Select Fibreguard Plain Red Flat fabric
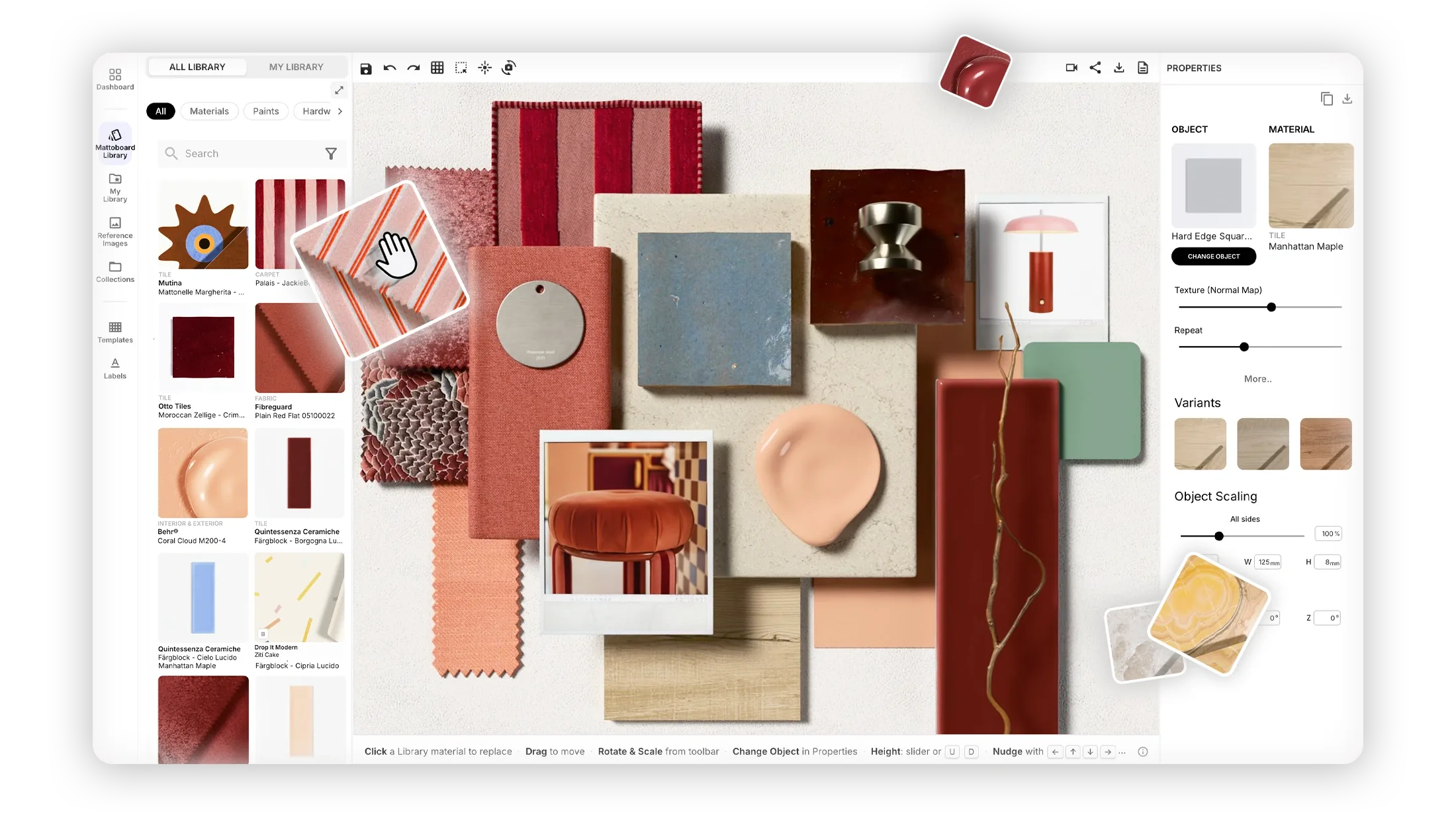 [300, 348]
